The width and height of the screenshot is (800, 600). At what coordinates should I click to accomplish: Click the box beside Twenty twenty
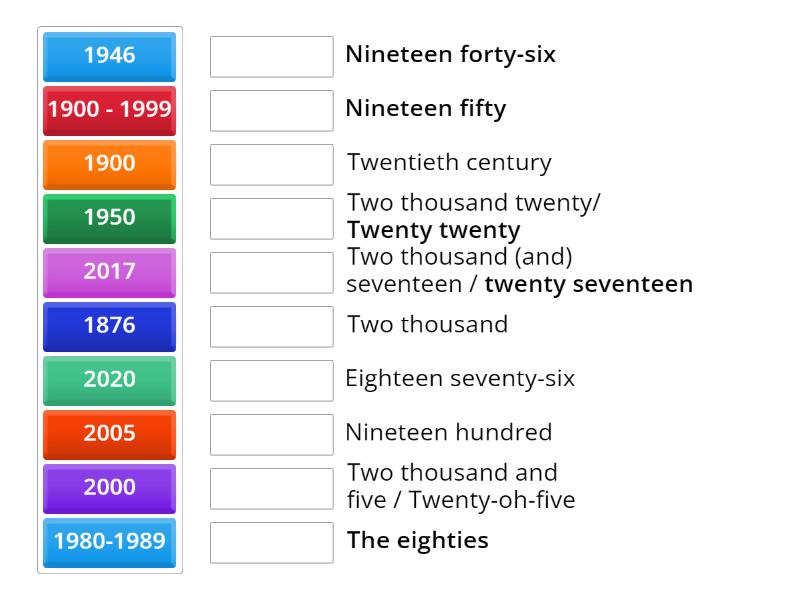tap(271, 219)
